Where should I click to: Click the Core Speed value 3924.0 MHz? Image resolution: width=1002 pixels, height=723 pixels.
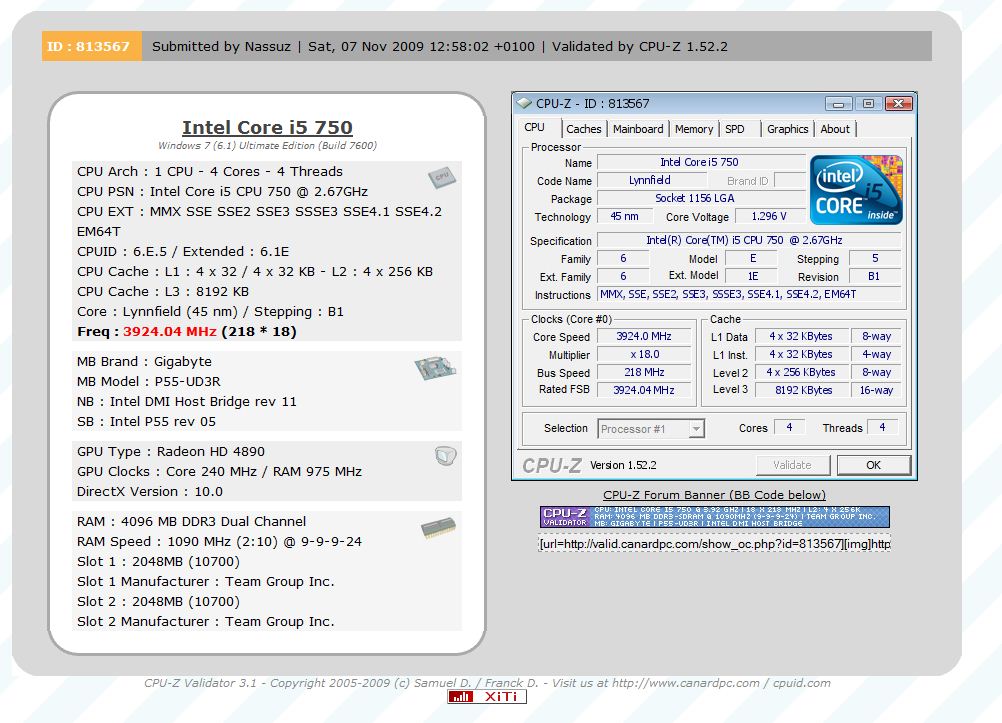coord(644,336)
